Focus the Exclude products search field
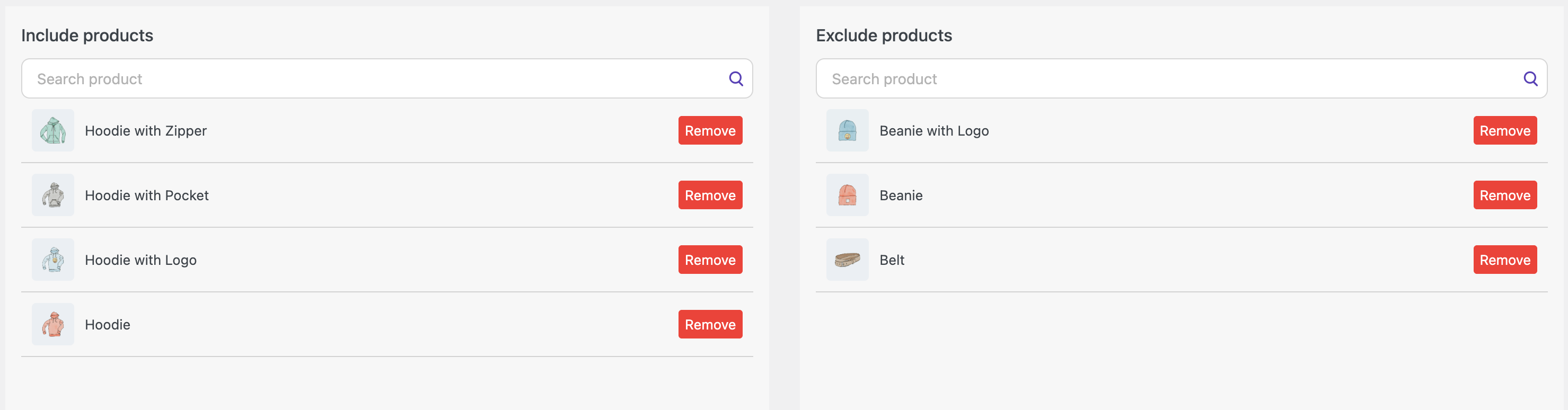Screen dimensions: 1568x410 pyautogui.click(x=1182, y=78)
